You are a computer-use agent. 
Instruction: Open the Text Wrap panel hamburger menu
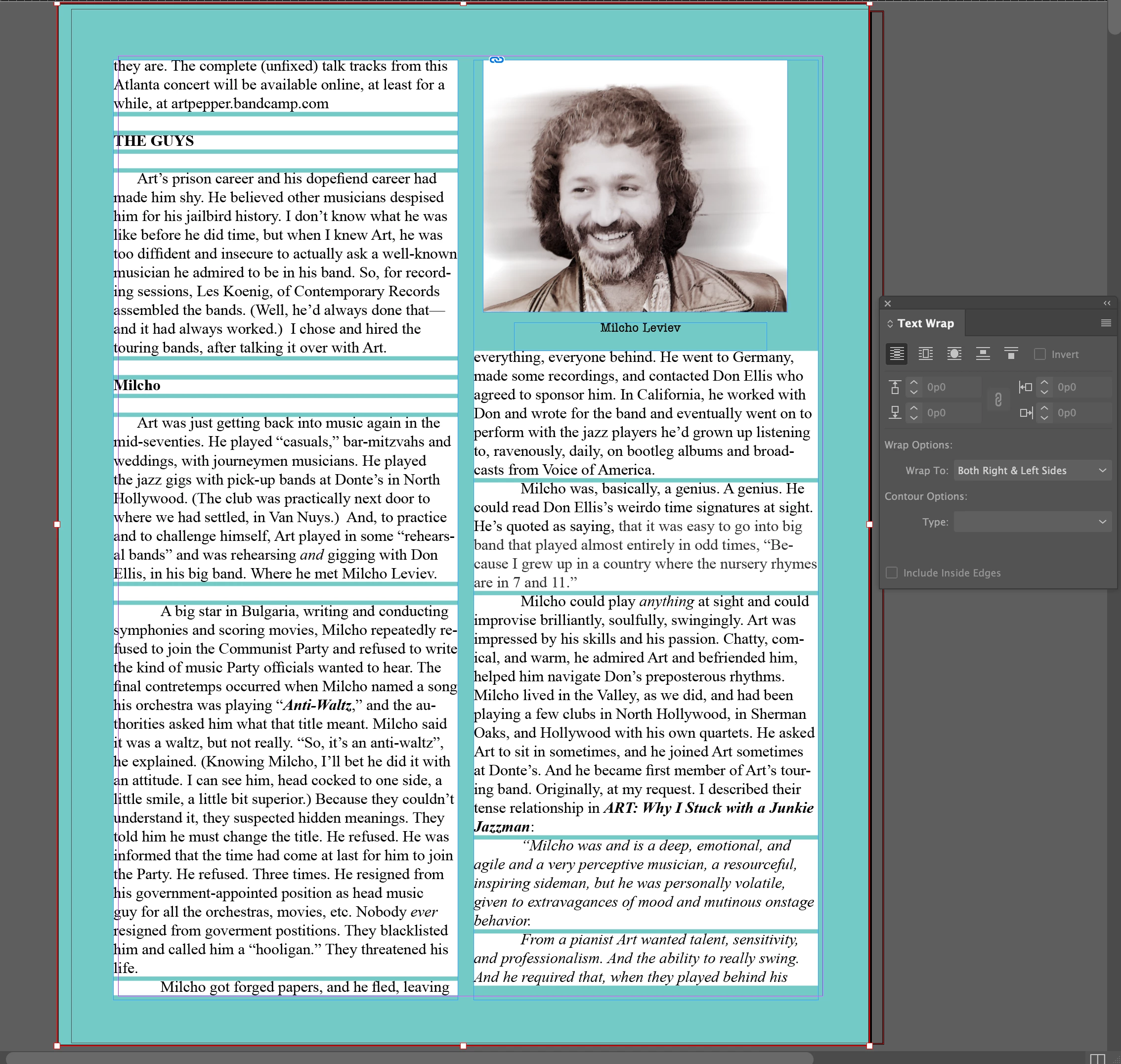click(1105, 323)
